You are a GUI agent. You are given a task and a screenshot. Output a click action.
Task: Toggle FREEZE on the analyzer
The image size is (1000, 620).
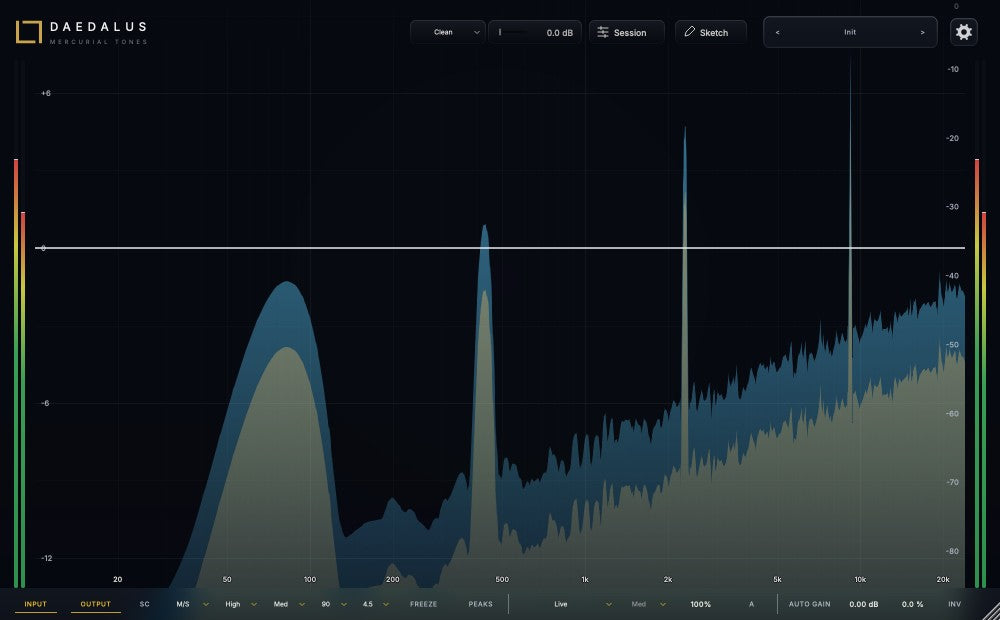[x=423, y=604]
